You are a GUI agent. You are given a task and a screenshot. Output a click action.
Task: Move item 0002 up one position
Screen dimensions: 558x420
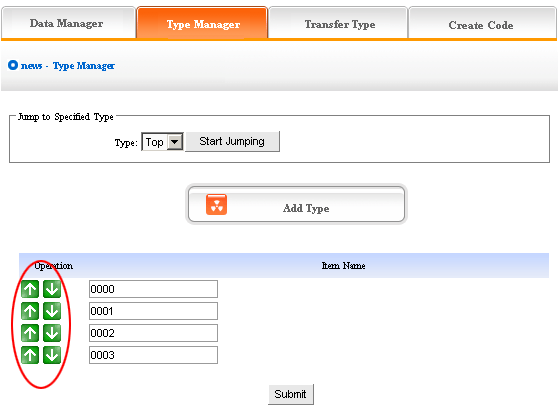point(30,333)
